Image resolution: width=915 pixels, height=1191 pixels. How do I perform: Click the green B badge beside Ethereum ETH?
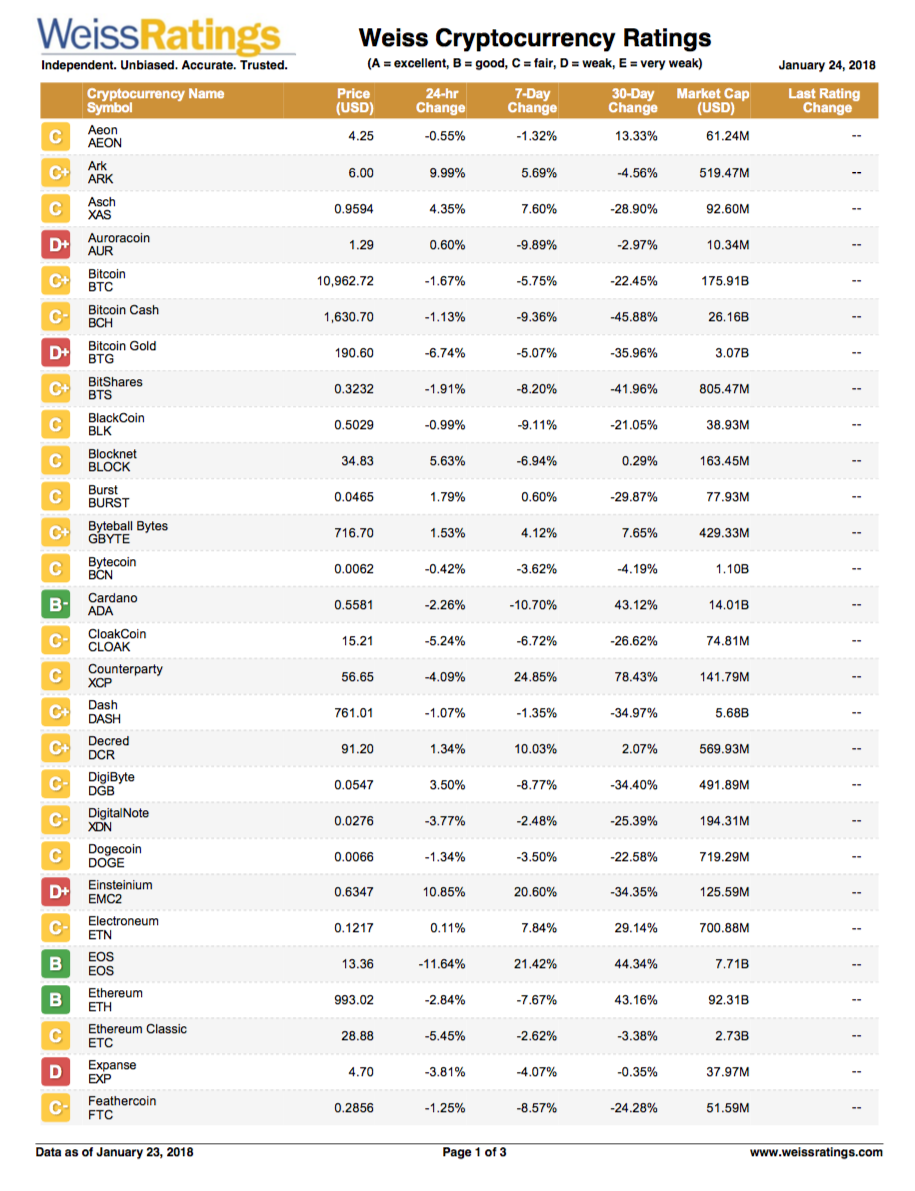pos(56,1000)
